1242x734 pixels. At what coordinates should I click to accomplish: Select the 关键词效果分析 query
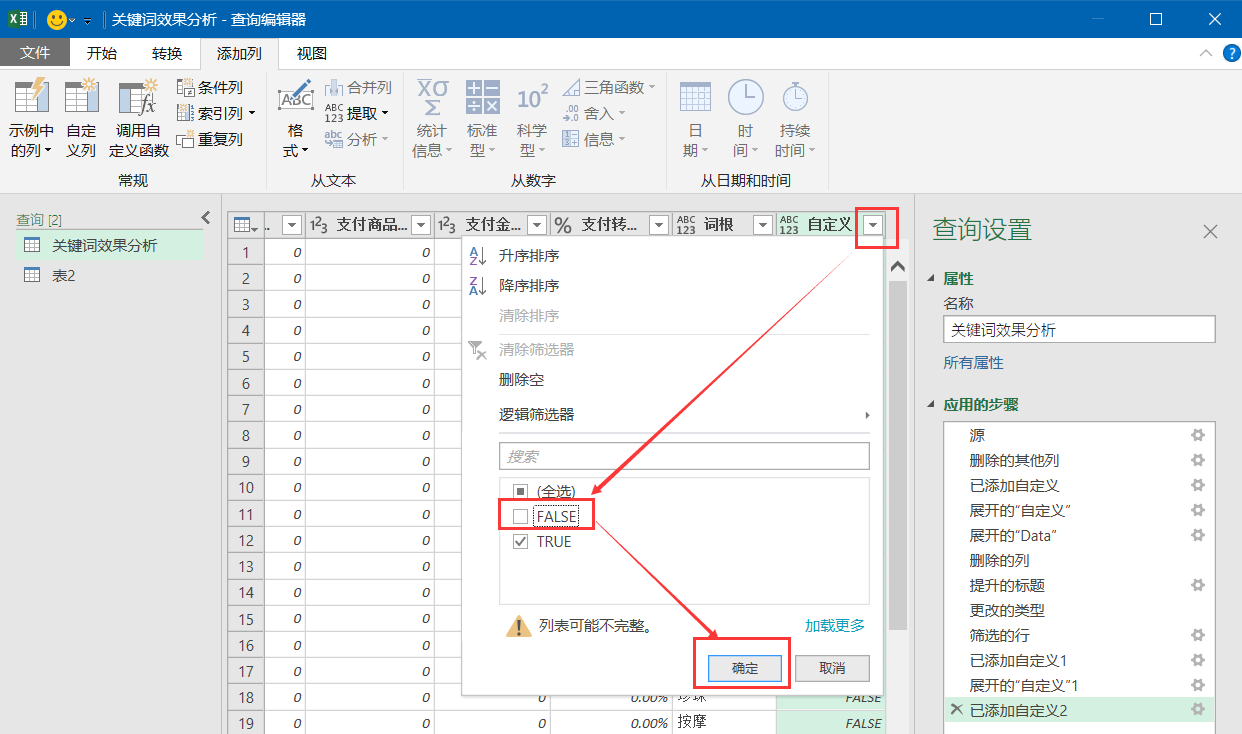pos(109,245)
